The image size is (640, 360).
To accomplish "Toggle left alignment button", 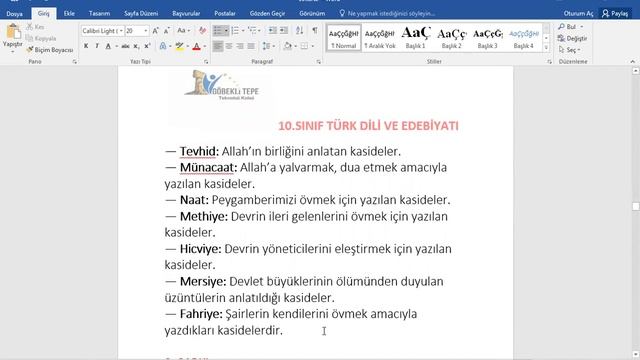I will point(218,46).
